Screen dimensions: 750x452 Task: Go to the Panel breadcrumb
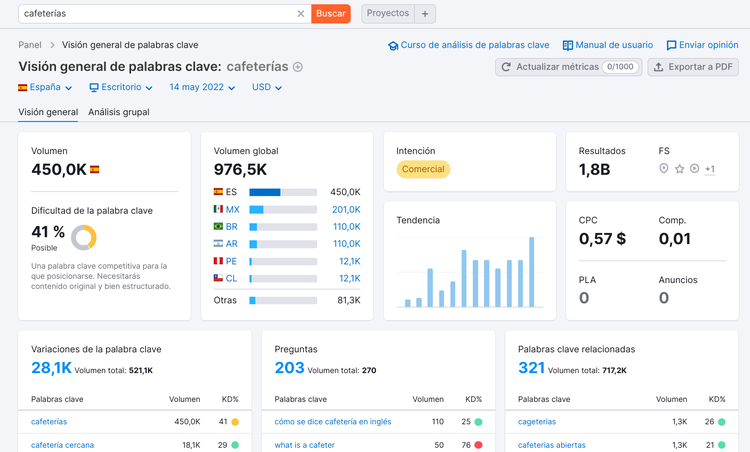click(x=30, y=45)
